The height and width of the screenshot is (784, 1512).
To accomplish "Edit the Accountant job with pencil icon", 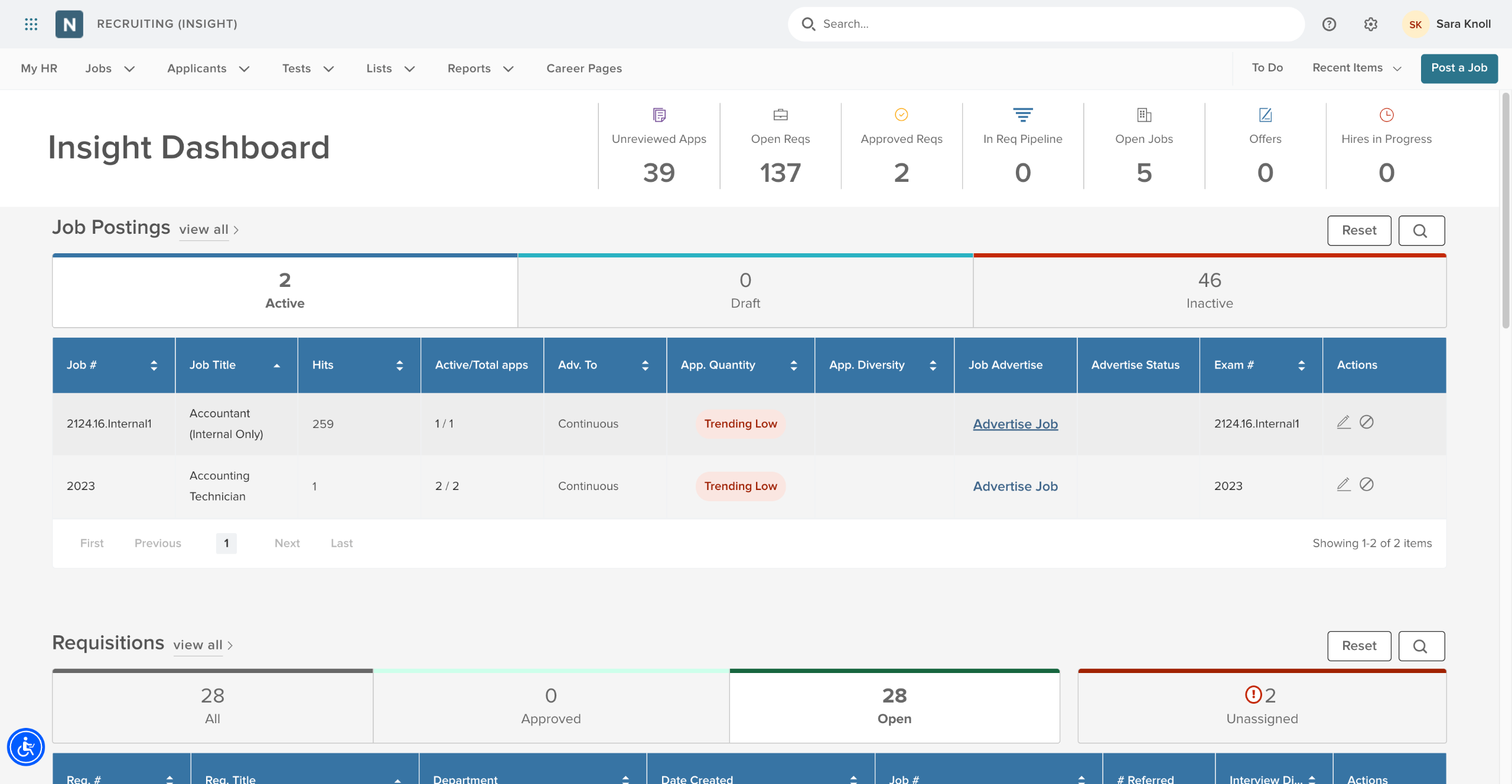I will tap(1344, 422).
